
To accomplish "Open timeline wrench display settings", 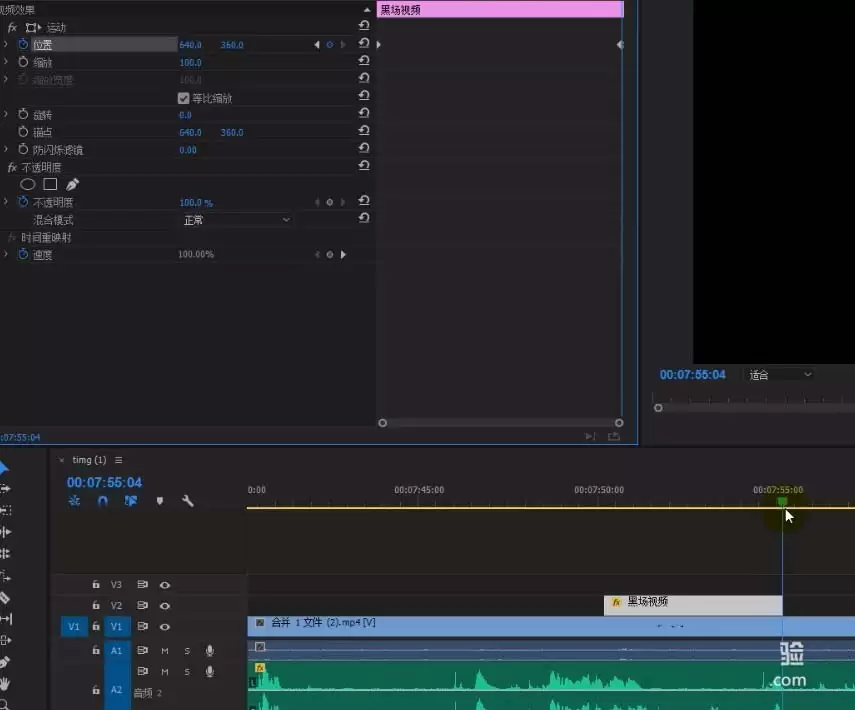I will pos(188,501).
